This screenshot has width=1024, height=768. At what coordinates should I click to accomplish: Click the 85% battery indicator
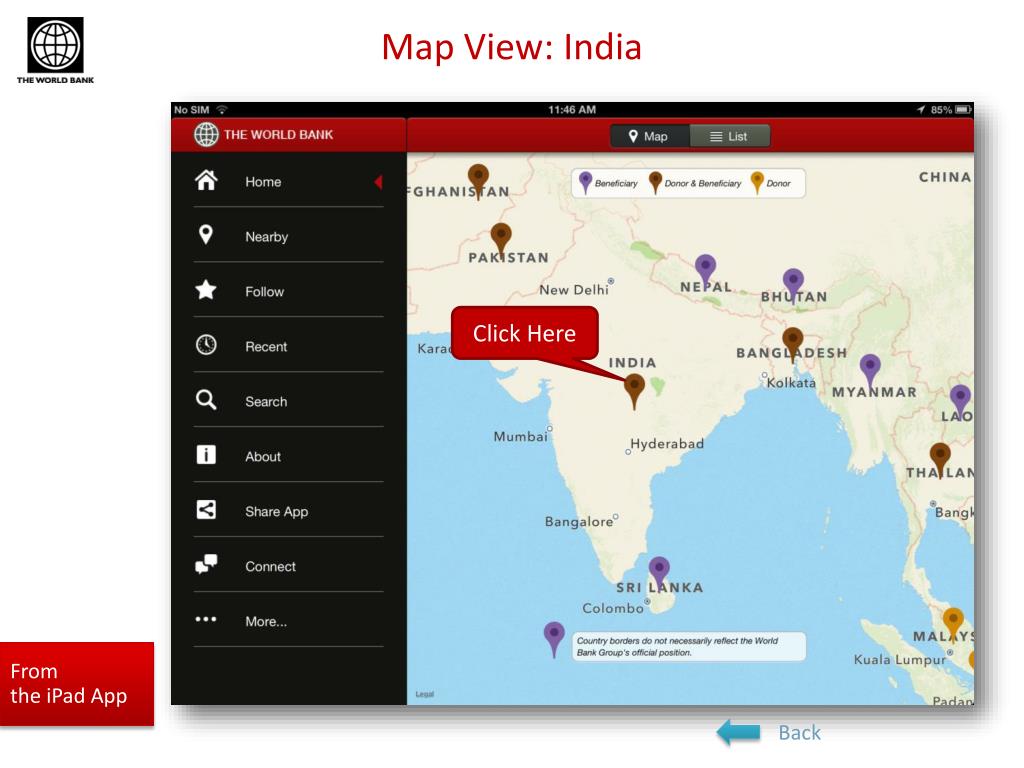click(950, 110)
